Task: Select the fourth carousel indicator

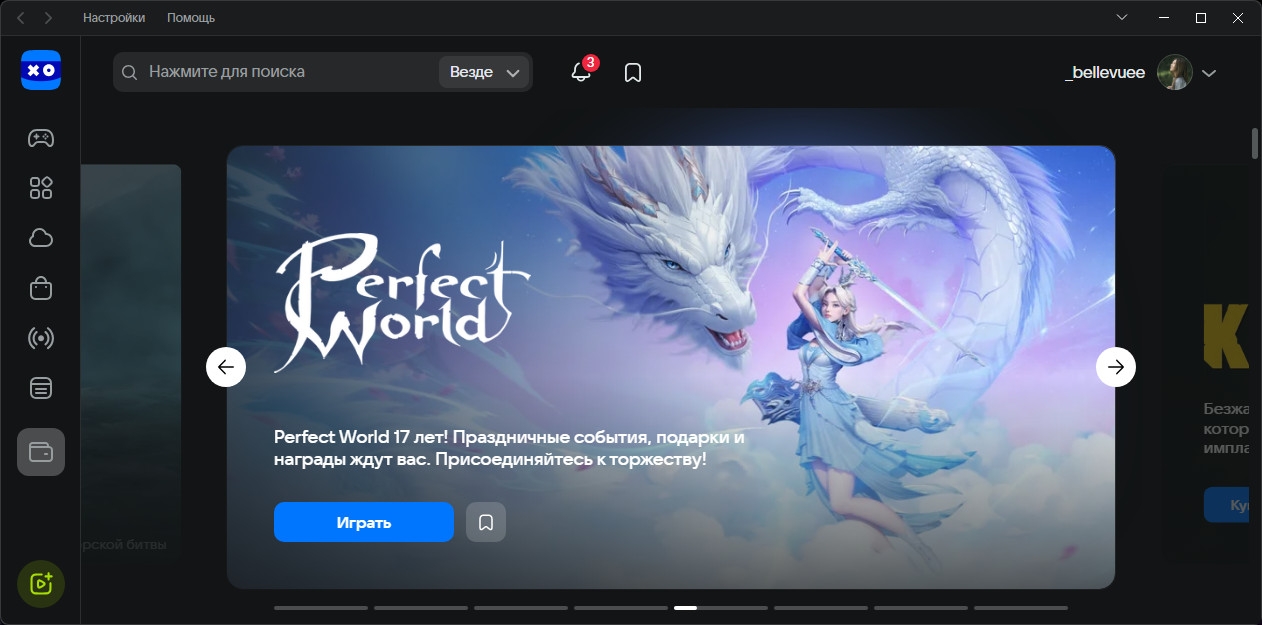Action: tap(621, 607)
